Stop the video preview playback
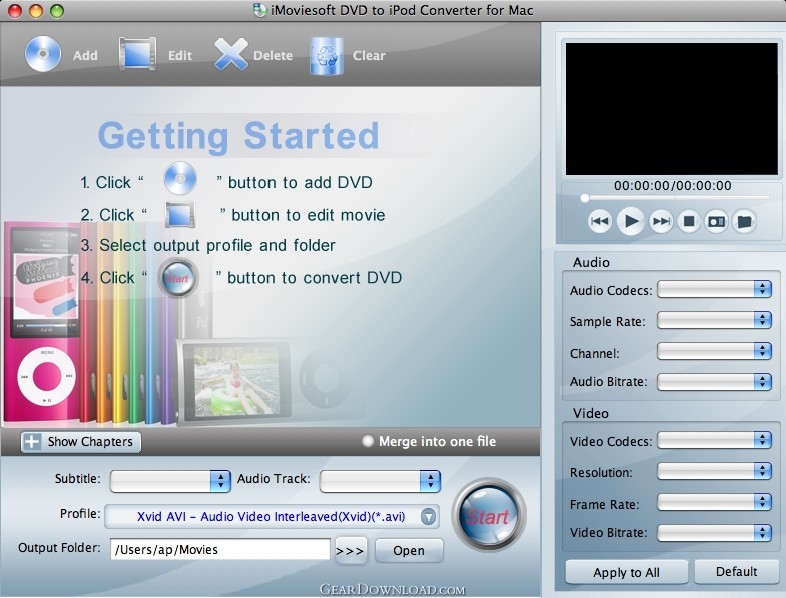This screenshot has width=786, height=598. 688,221
